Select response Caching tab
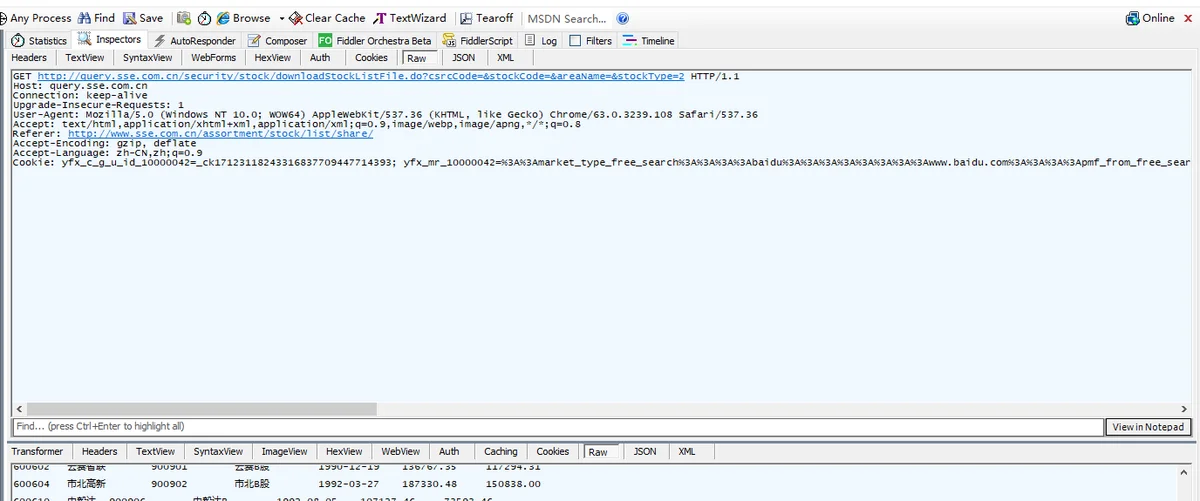This screenshot has width=1200, height=501. tap(500, 452)
